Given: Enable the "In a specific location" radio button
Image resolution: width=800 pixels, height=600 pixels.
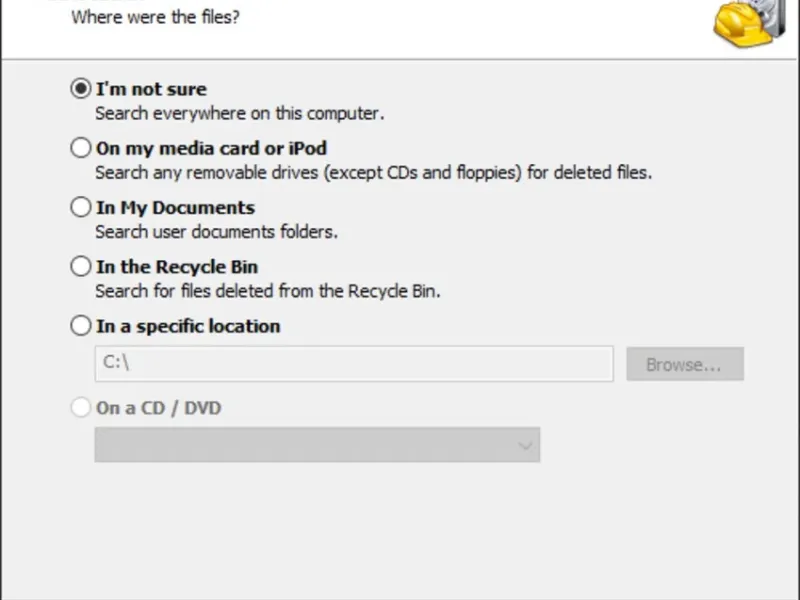Looking at the screenshot, I should pyautogui.click(x=81, y=326).
